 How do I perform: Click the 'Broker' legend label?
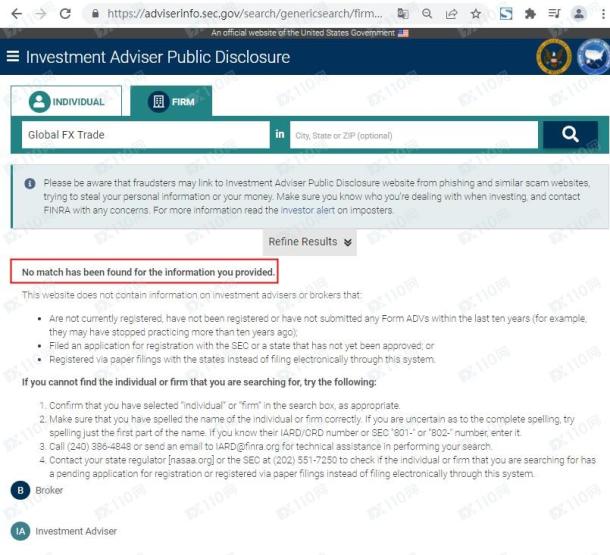[49, 490]
